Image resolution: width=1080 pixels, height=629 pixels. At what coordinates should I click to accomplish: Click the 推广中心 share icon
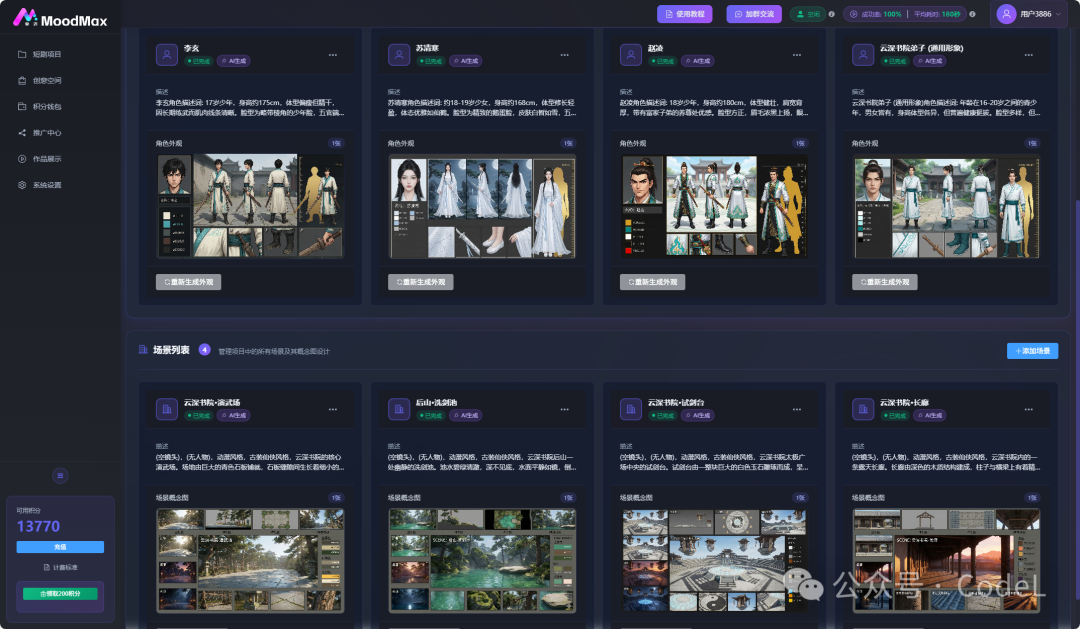click(22, 133)
